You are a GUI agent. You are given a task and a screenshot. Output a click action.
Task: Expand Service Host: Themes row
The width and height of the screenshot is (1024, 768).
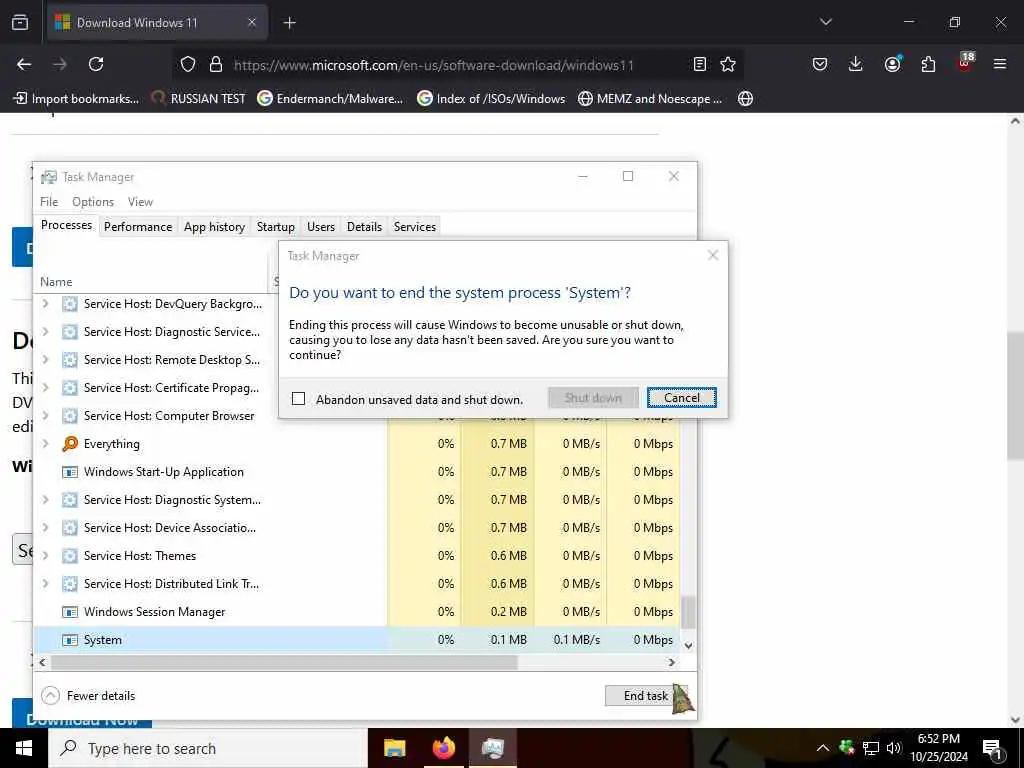(x=45, y=556)
